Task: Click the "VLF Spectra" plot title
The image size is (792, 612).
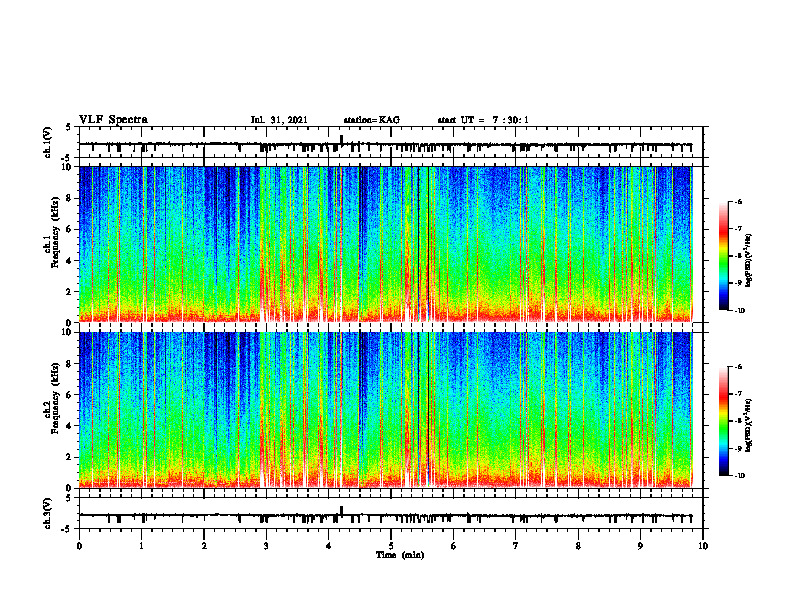Action: pos(113,120)
